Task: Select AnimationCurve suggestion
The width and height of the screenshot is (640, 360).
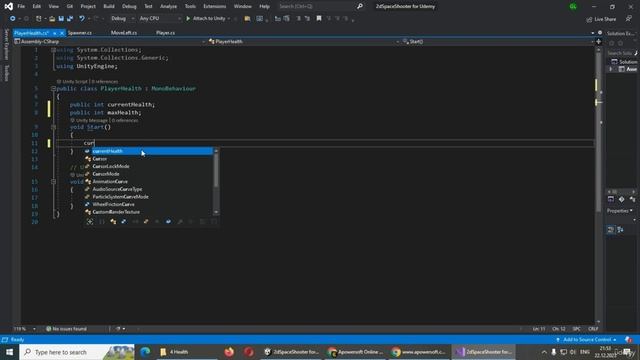Action: 149,182
